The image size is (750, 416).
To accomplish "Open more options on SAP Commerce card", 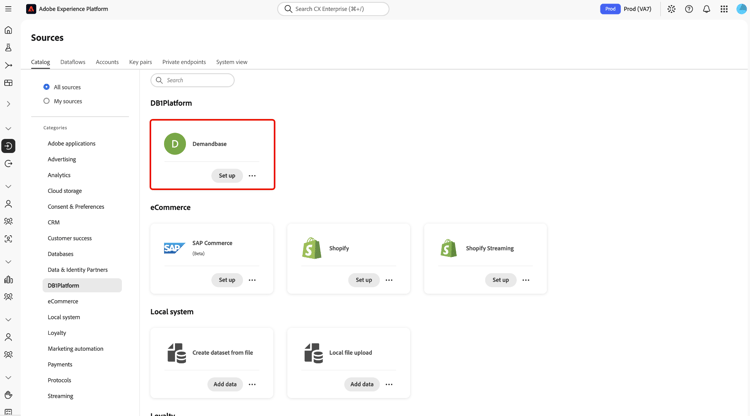I will click(252, 280).
